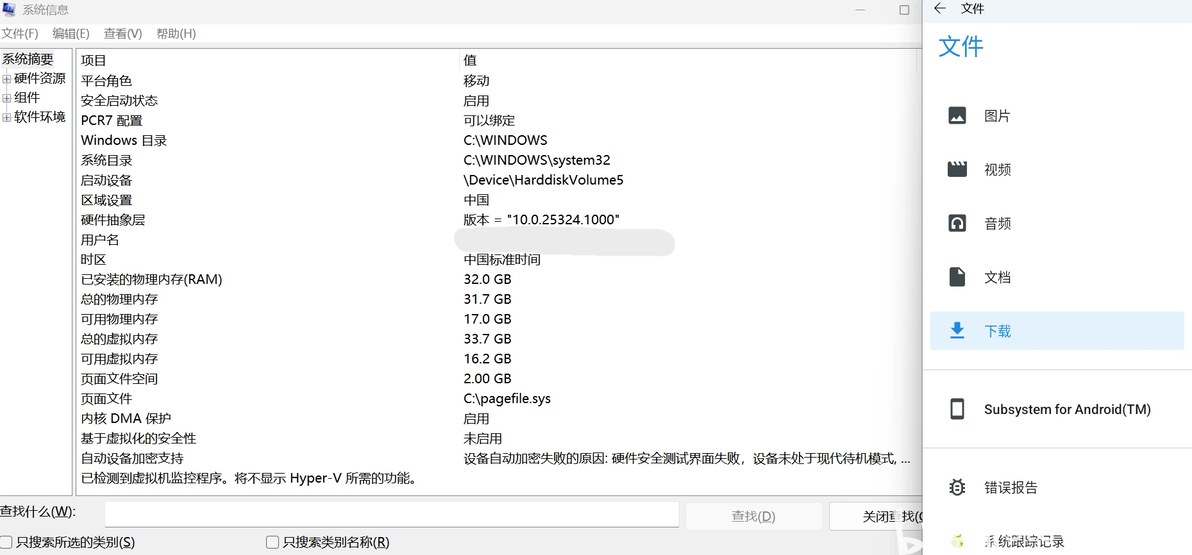Viewport: 1192px width, 555px height.
Task: Expand the 软件环境 tree node
Action: (x=7, y=117)
